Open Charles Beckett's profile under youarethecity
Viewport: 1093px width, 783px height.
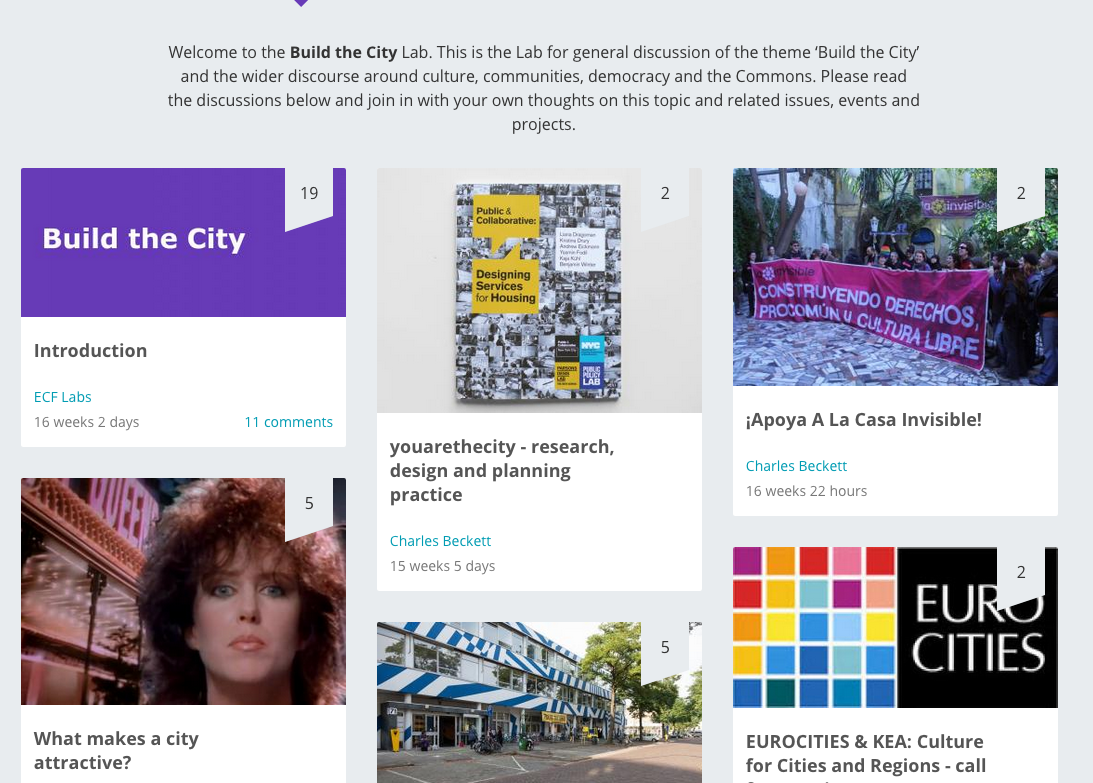coord(440,541)
